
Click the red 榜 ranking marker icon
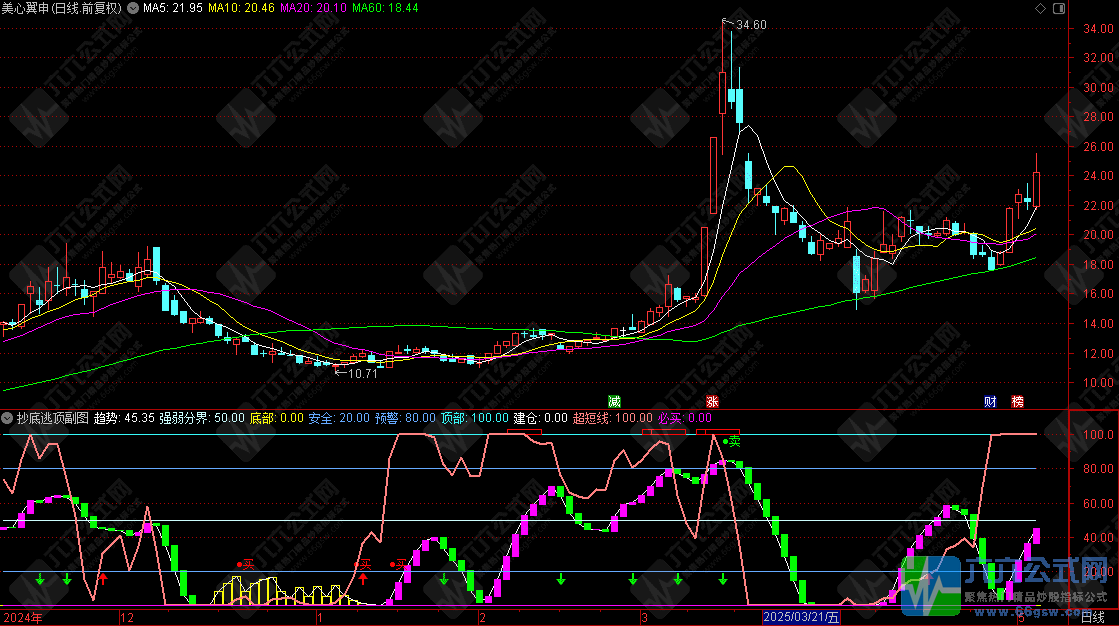[x=1017, y=401]
